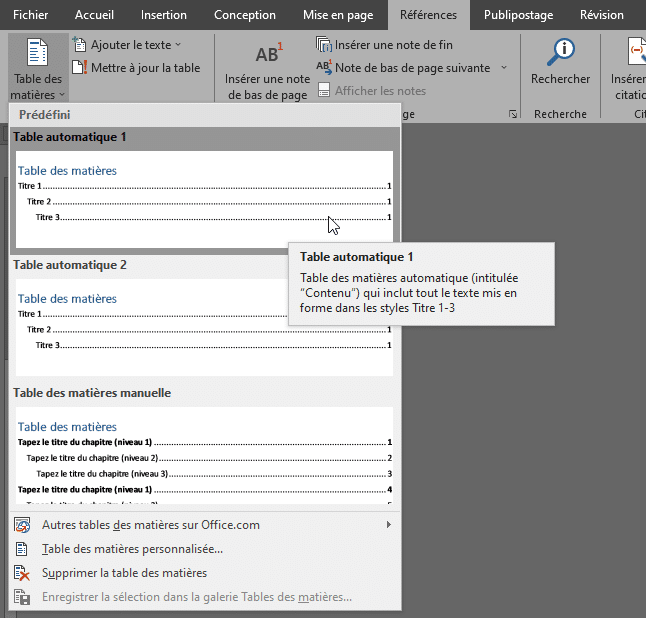Click Afficher les notes button
This screenshot has width=646, height=618.
click(372, 90)
